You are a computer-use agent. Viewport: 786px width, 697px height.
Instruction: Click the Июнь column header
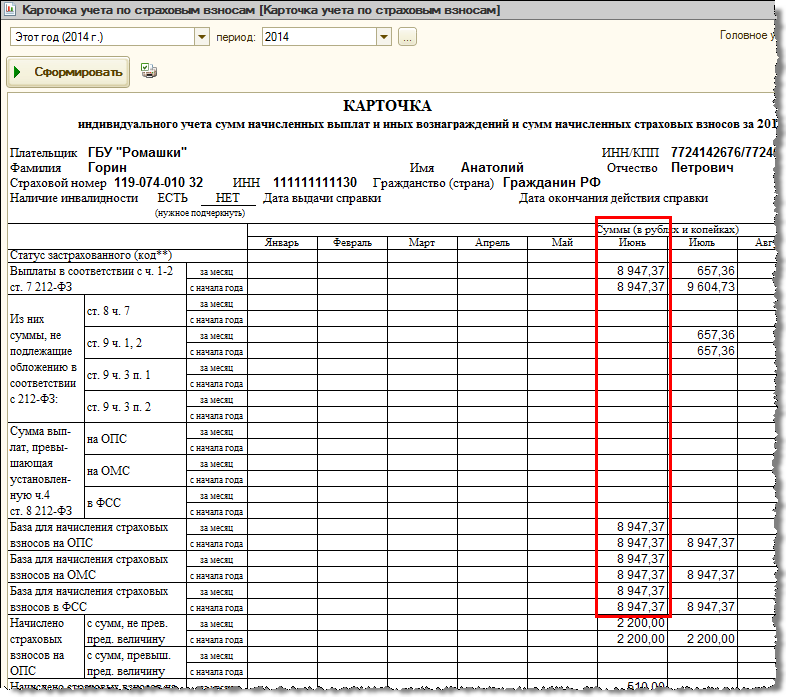pyautogui.click(x=633, y=243)
